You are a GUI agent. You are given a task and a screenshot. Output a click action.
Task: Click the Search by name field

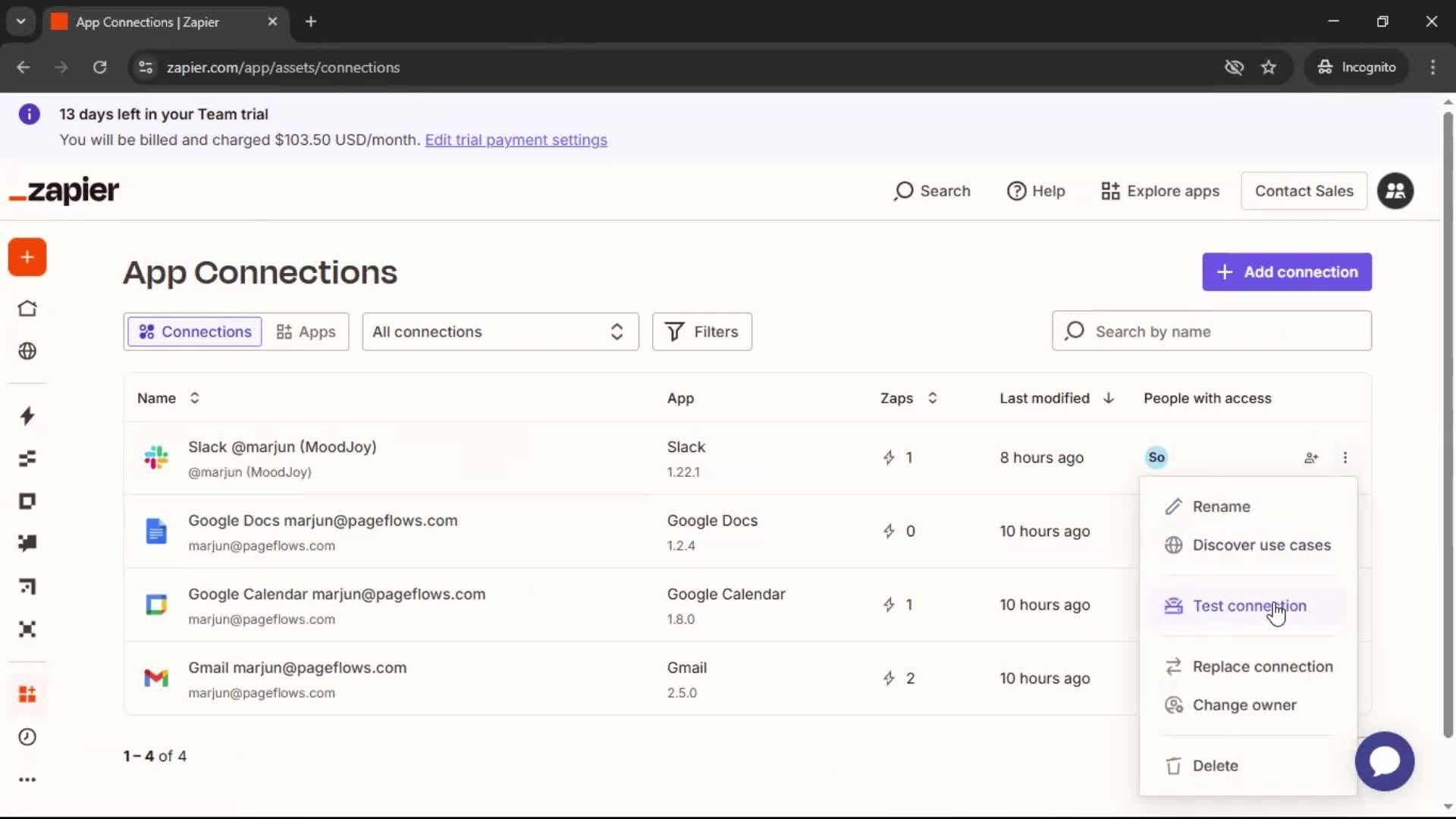click(x=1212, y=331)
